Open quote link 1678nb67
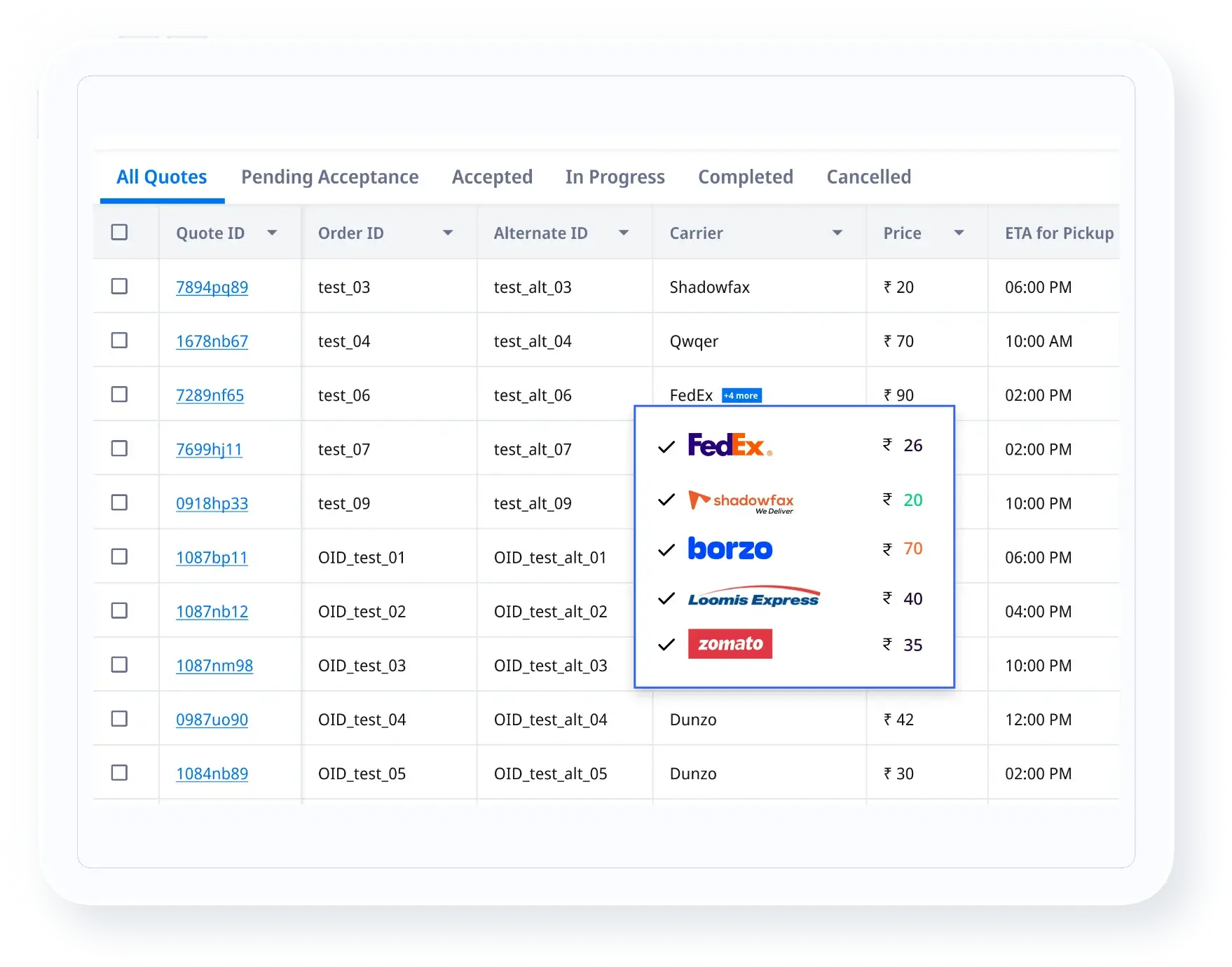1232x967 pixels. coord(212,341)
